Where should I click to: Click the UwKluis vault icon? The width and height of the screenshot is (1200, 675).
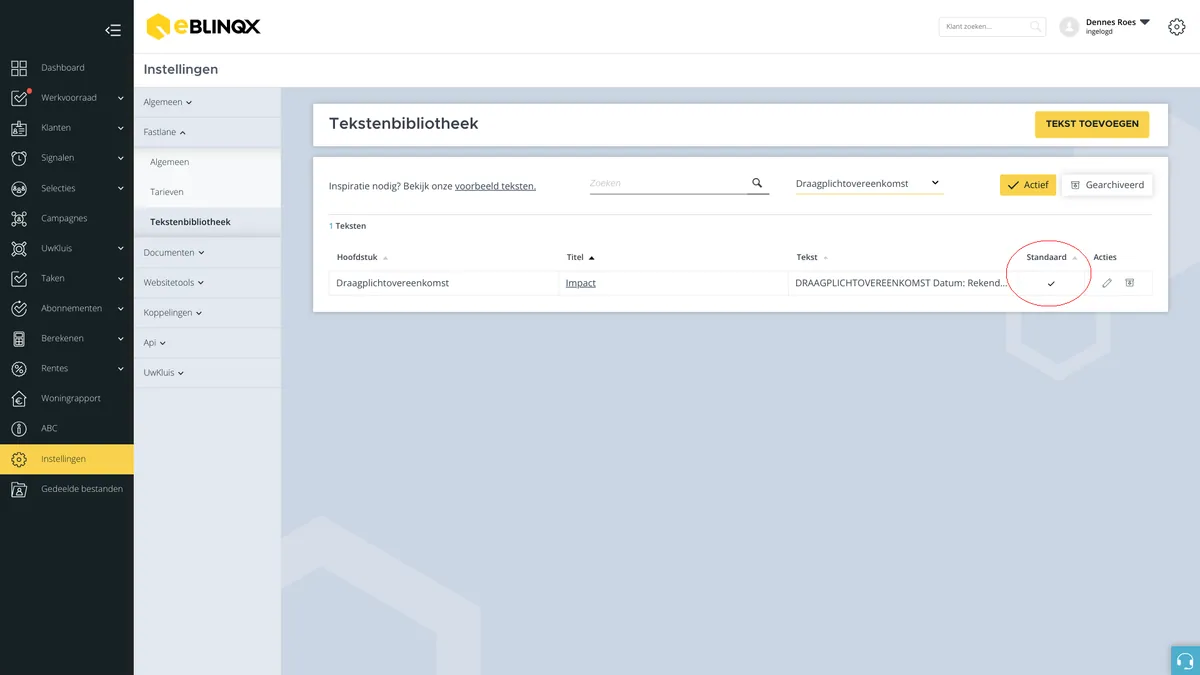(x=19, y=248)
